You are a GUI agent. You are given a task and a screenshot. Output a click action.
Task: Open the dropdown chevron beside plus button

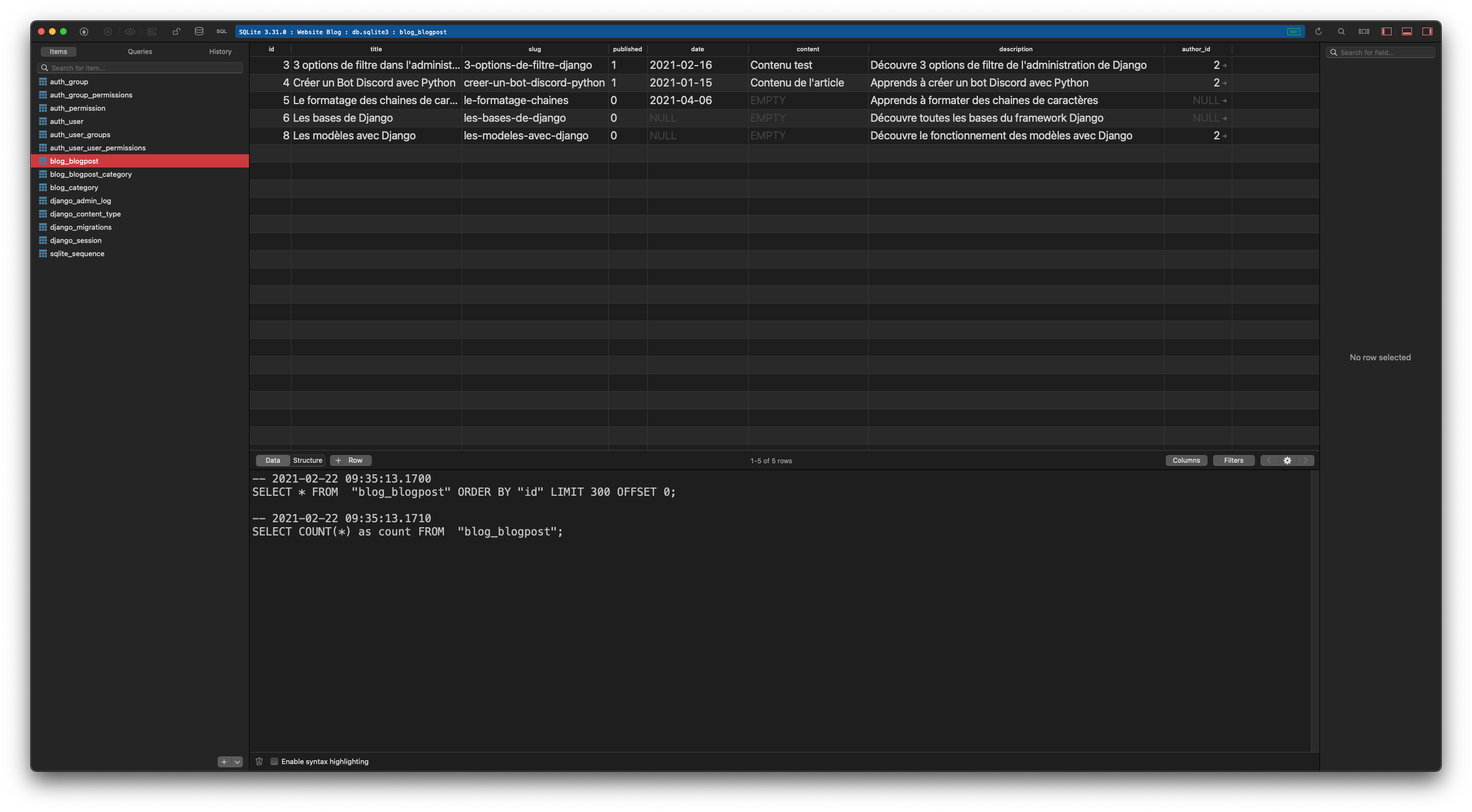(x=237, y=762)
